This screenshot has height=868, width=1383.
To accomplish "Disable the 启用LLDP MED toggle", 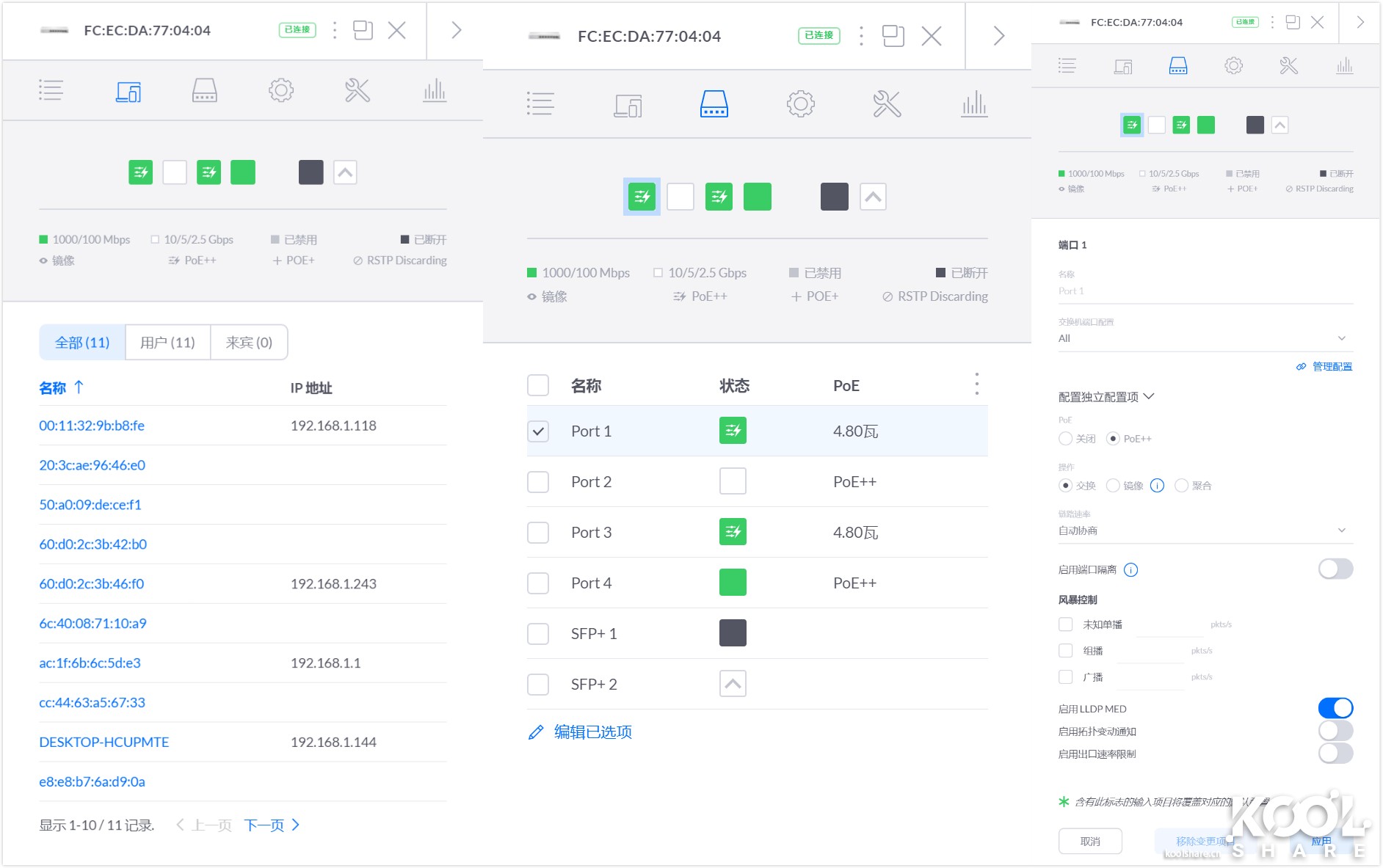I will click(x=1335, y=707).
